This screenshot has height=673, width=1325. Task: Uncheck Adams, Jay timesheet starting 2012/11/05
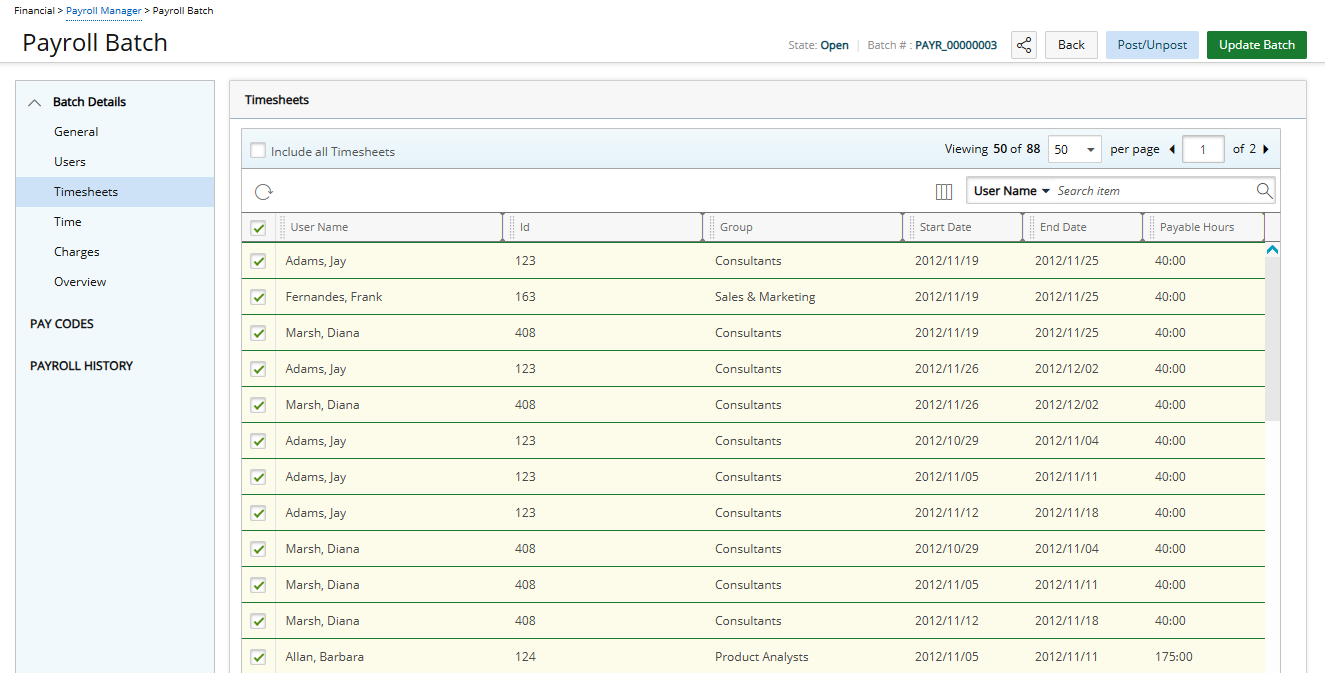[258, 477]
